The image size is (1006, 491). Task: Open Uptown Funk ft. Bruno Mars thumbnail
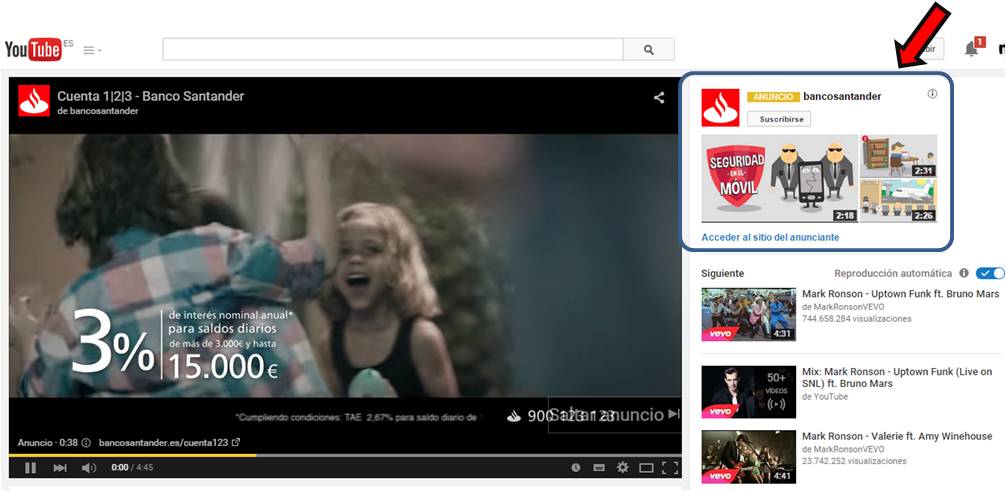748,314
